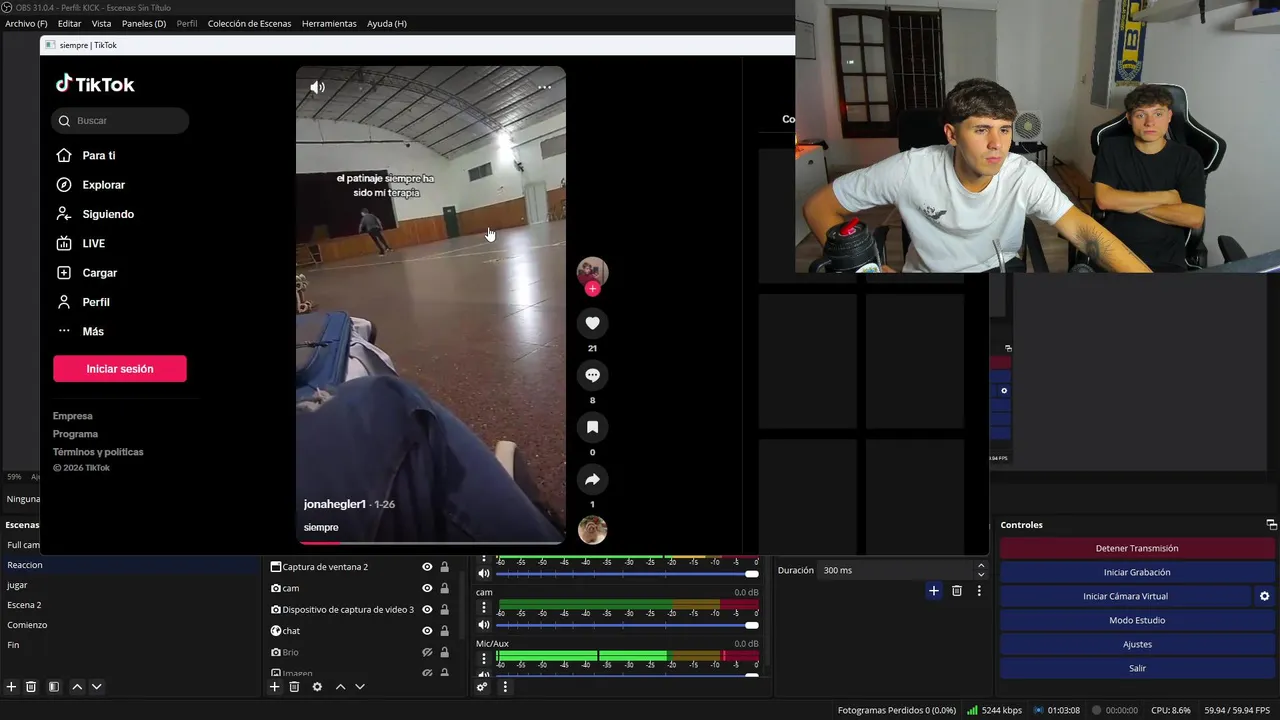This screenshot has width=1280, height=720.
Task: Expand the 'Programa' footer section
Action: [x=75, y=434]
